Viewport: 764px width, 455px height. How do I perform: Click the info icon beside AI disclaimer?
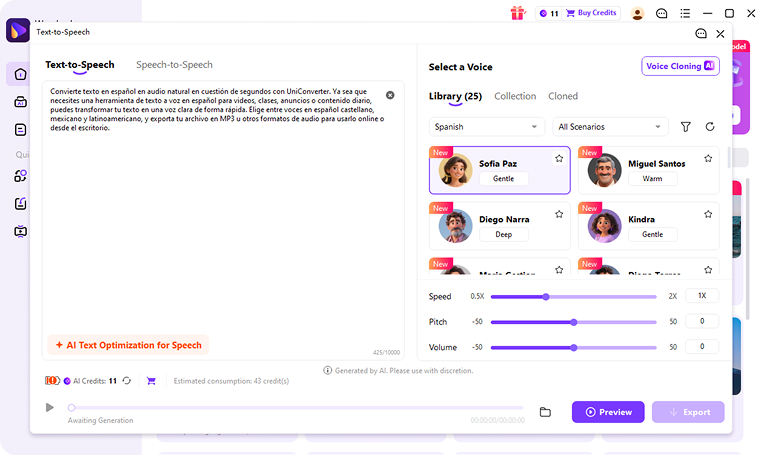[327, 371]
